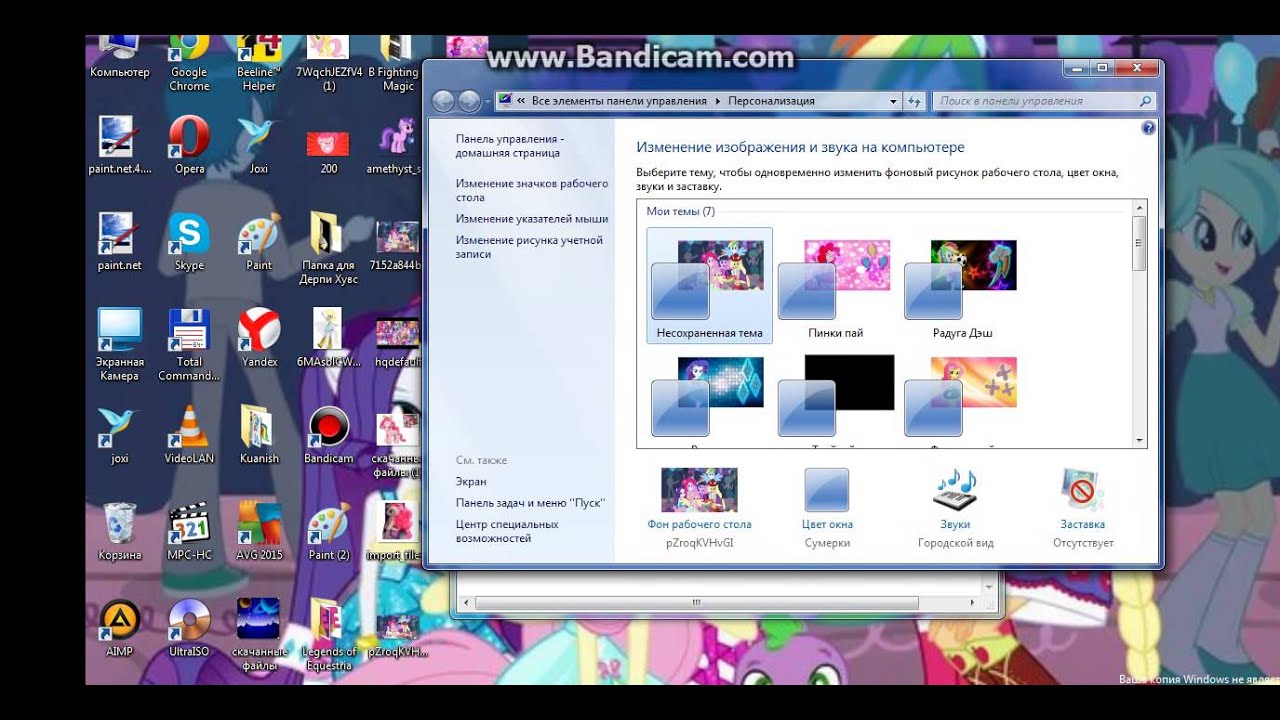This screenshot has height=720, width=1280.
Task: Open the paint.net desktop shortcut
Action: tap(119, 242)
